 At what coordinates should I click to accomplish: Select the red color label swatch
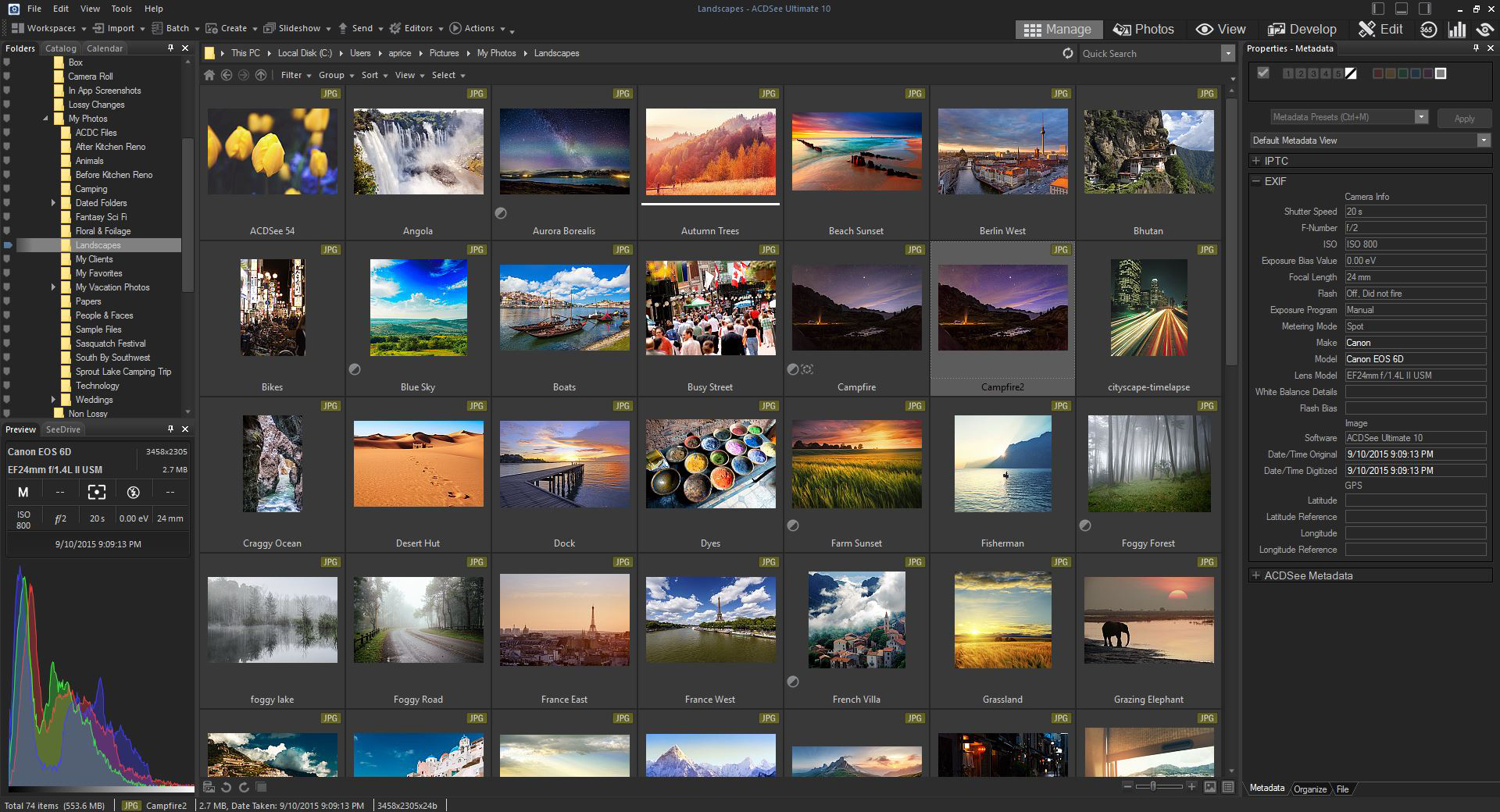point(1378,73)
